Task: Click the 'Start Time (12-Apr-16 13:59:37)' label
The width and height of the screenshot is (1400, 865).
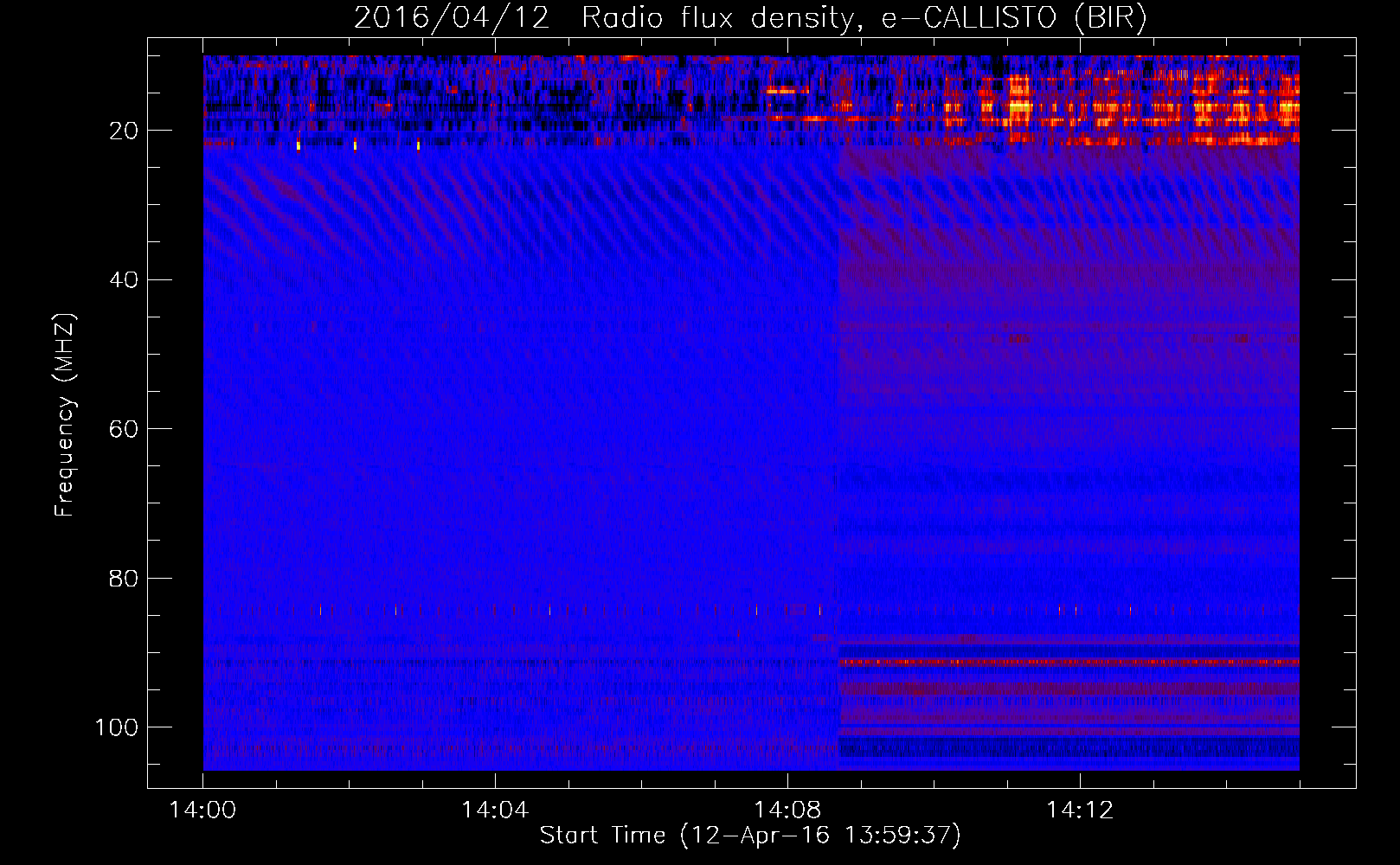Action: point(750,836)
